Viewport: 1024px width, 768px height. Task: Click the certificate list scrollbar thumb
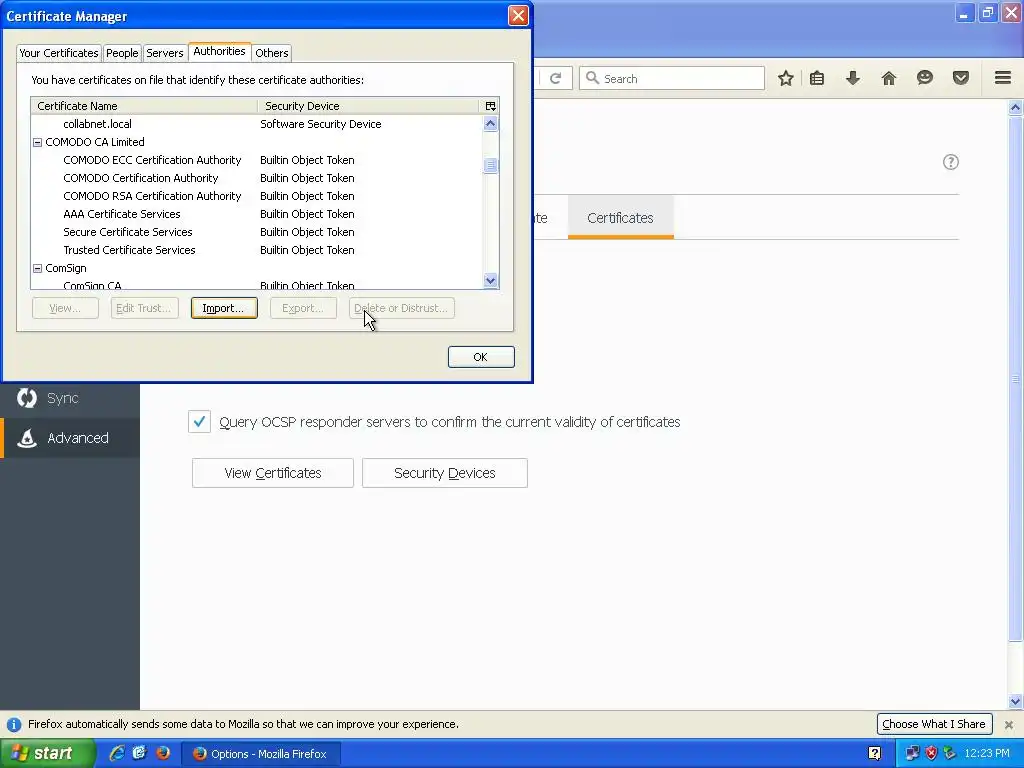[x=490, y=166]
